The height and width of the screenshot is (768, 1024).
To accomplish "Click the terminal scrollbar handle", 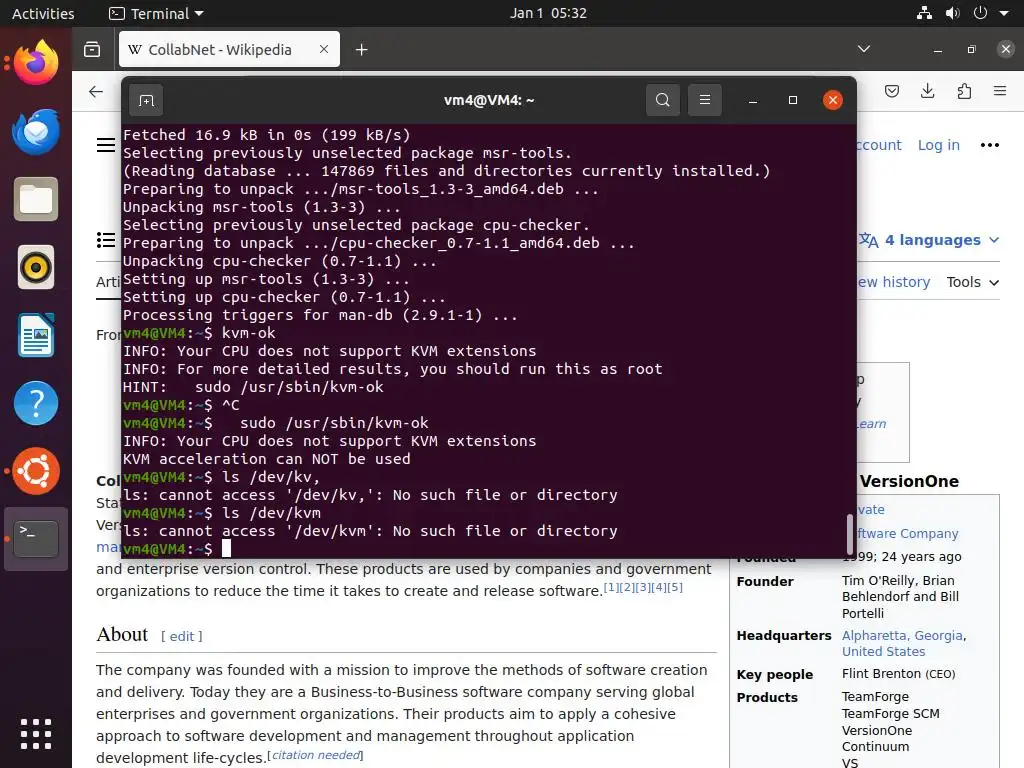I will coord(850,534).
